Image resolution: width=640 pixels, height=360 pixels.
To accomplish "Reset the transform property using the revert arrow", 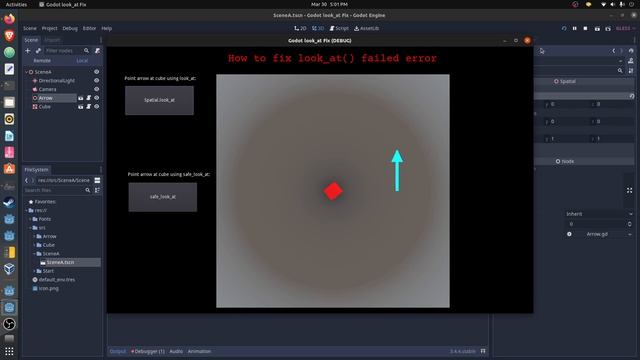I will [632, 96].
